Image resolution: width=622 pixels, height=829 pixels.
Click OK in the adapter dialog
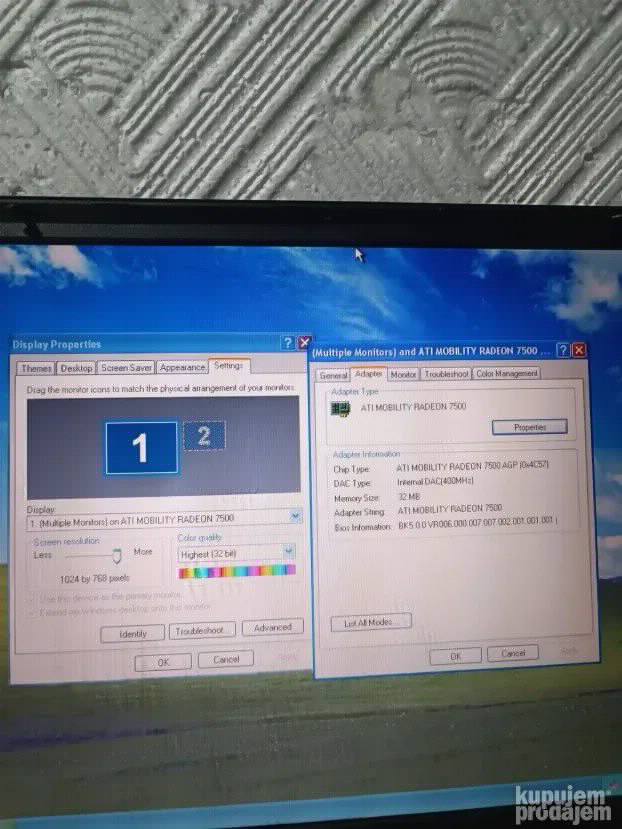[455, 656]
